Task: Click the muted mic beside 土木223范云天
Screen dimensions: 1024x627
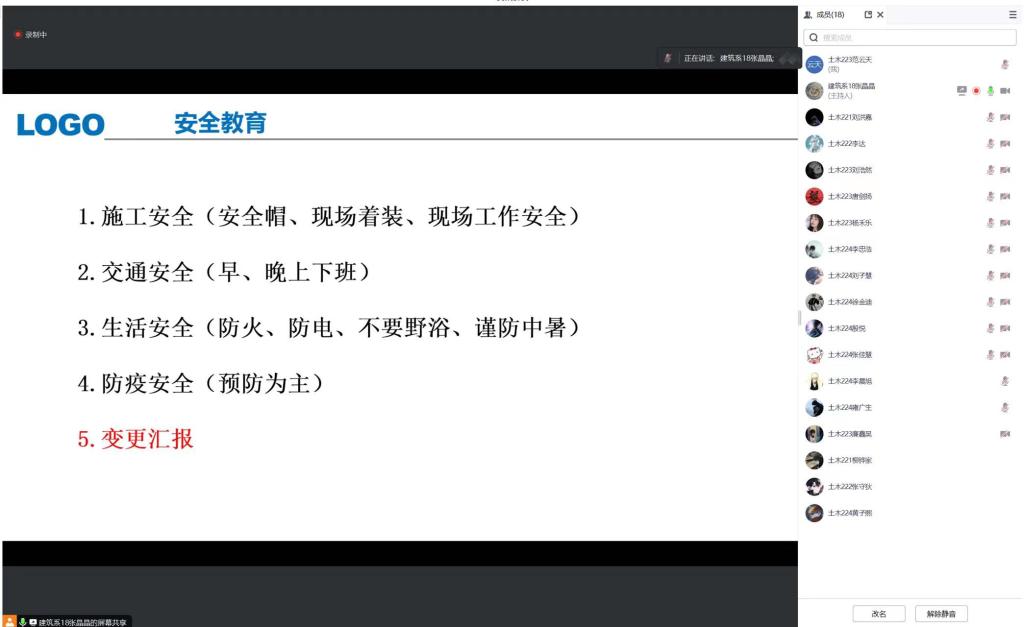Action: pos(1005,64)
